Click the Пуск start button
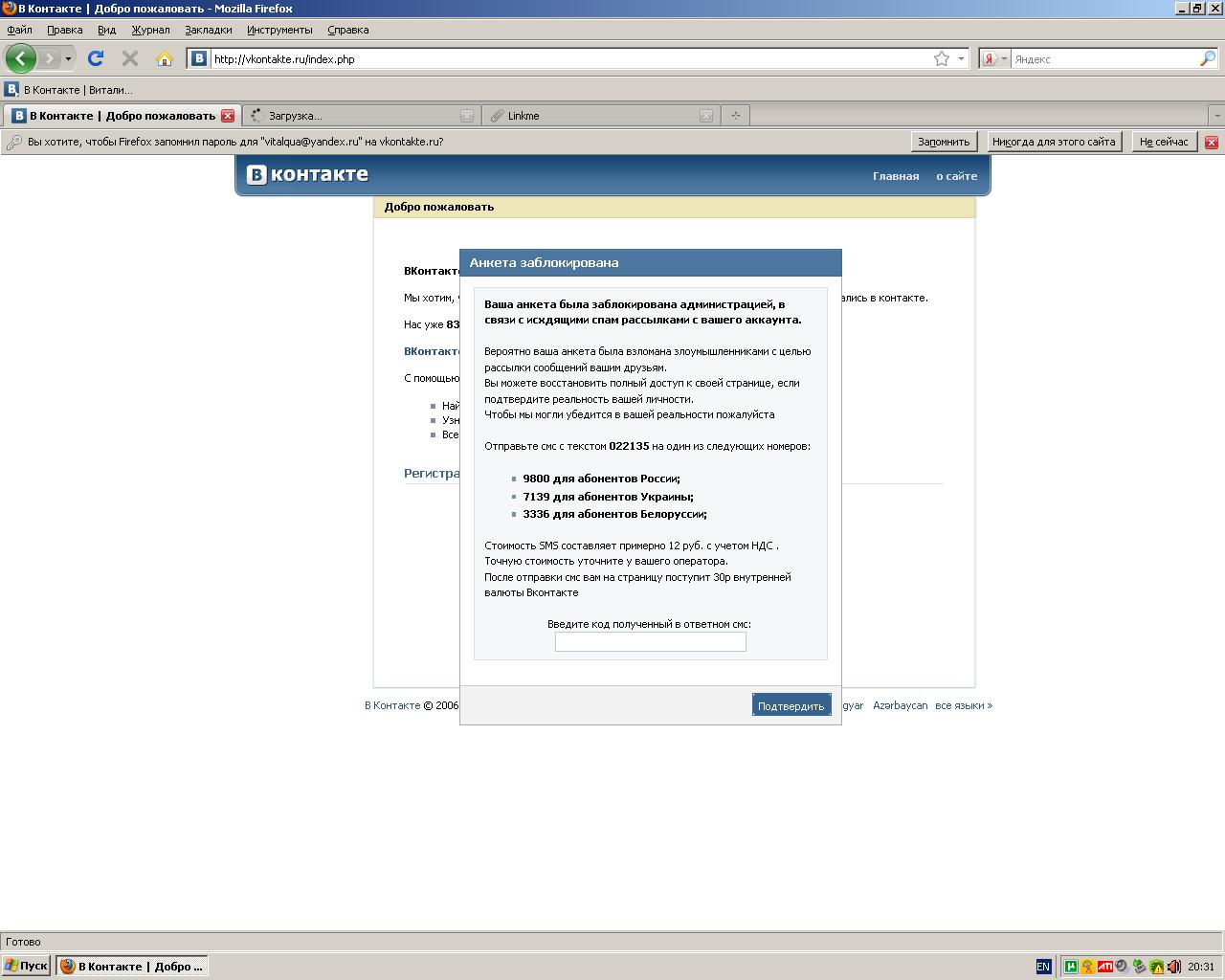Viewport: 1225px width, 980px height. (x=26, y=966)
